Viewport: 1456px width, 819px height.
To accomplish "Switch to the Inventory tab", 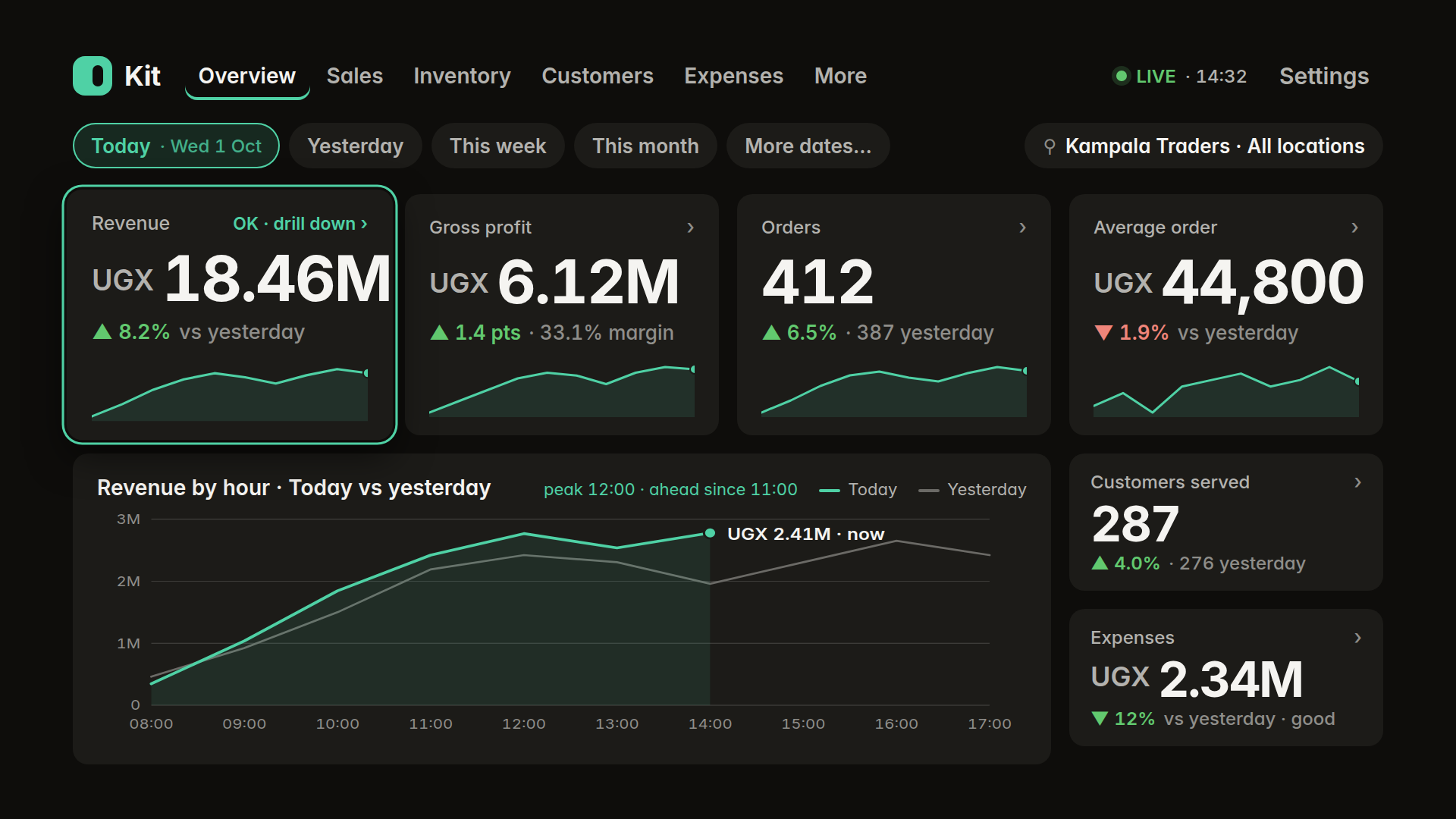I will click(x=462, y=76).
